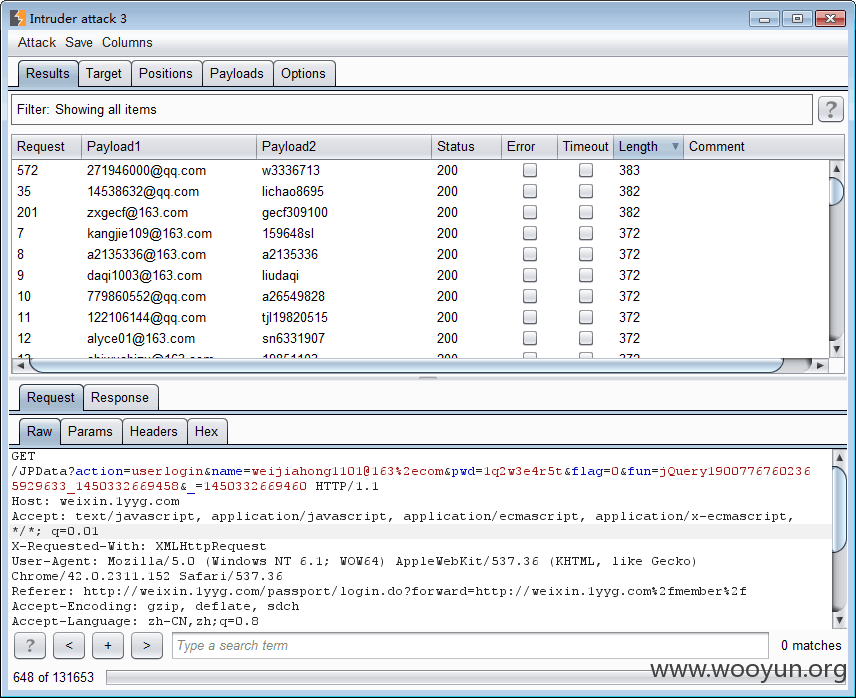Viewport: 856px width, 698px height.
Task: Click request pane scroll up arrow
Action: (839, 457)
